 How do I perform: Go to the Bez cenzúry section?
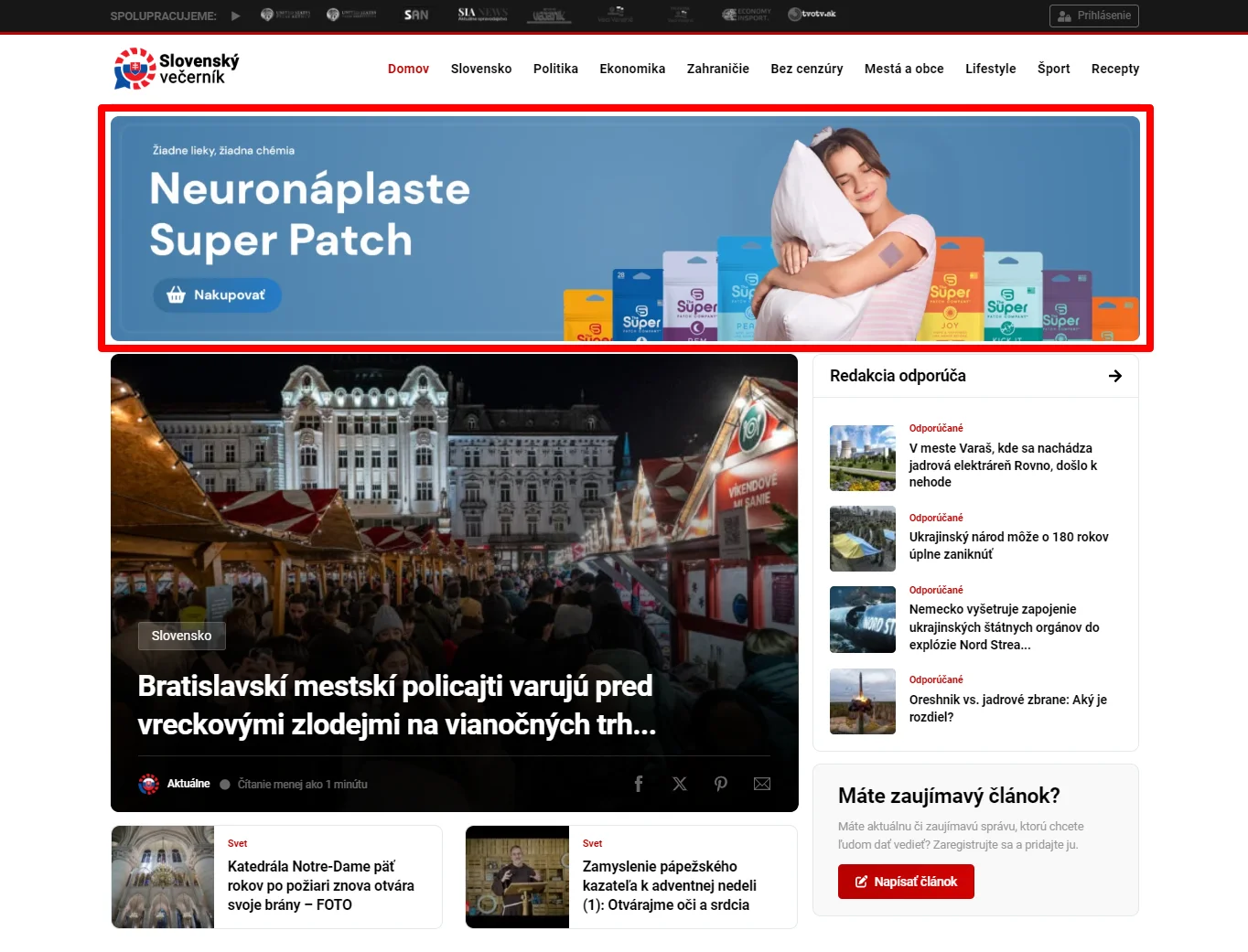click(x=806, y=69)
